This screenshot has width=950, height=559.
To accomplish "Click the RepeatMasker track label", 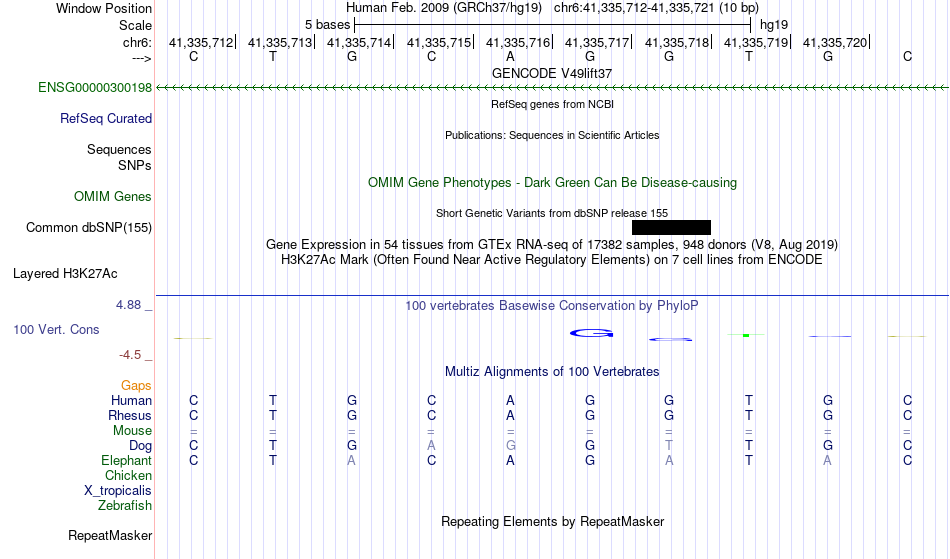I will pyautogui.click(x=110, y=536).
